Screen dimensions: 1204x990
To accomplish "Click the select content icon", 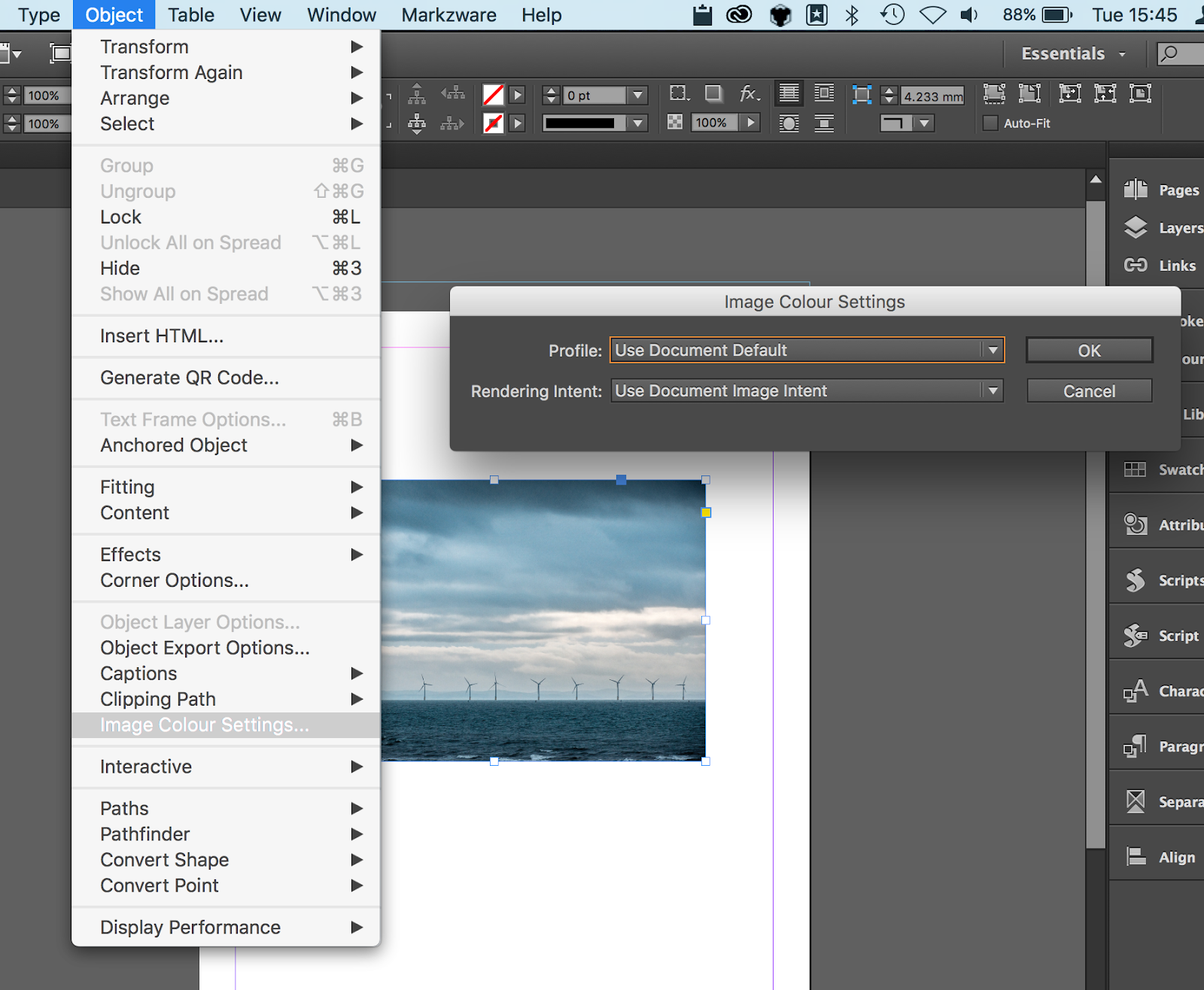I will (417, 123).
